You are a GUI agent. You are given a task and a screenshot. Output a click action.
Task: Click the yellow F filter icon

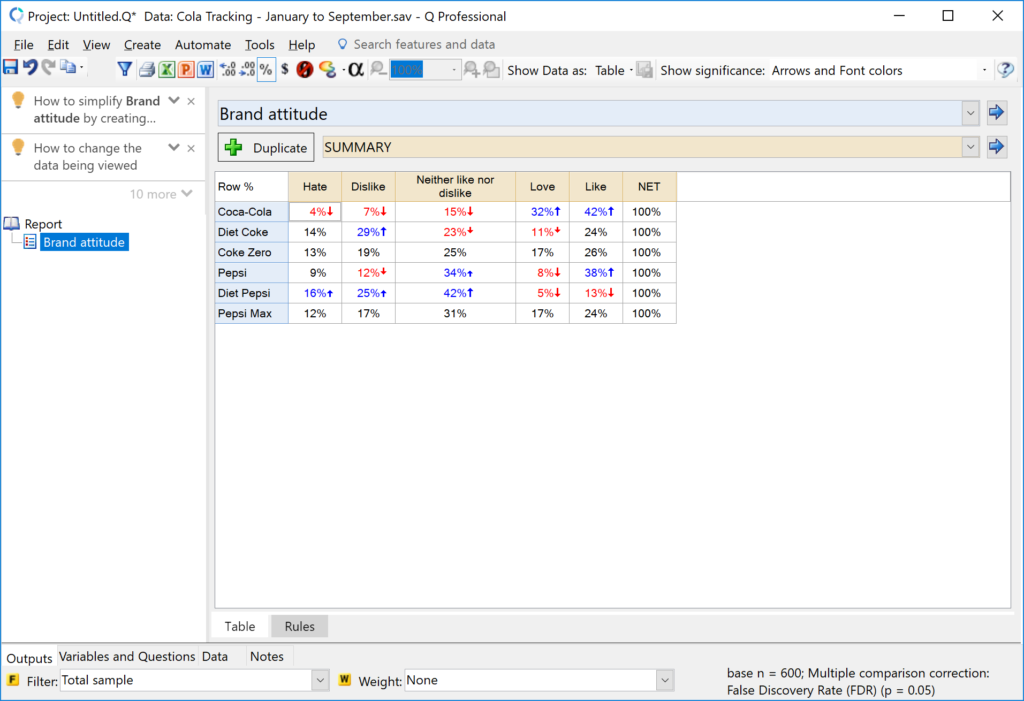(x=12, y=679)
